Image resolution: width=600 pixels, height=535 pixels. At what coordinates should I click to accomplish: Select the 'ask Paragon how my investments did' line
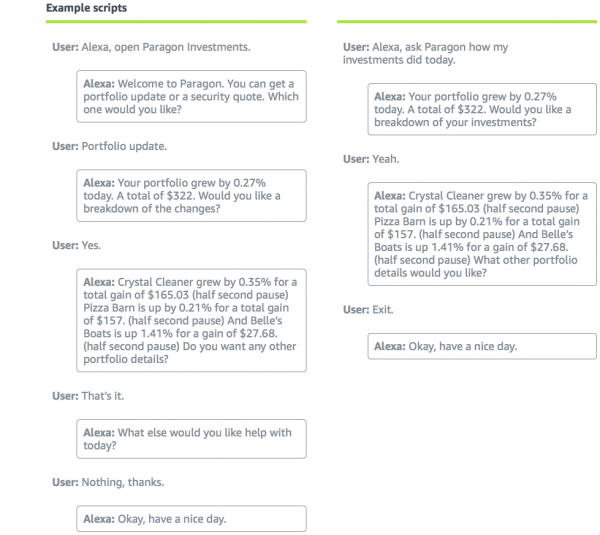point(425,53)
